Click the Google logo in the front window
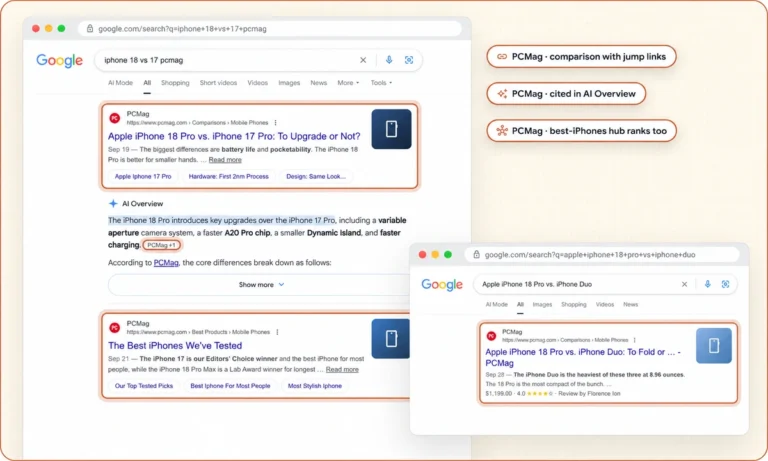Image resolution: width=768 pixels, height=461 pixels. click(x=442, y=285)
